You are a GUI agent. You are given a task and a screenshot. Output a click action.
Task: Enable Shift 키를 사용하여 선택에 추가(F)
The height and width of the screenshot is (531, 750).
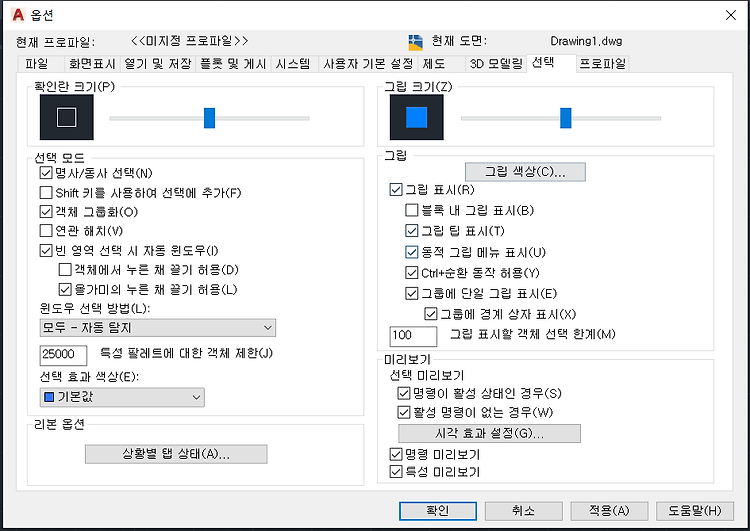46,193
